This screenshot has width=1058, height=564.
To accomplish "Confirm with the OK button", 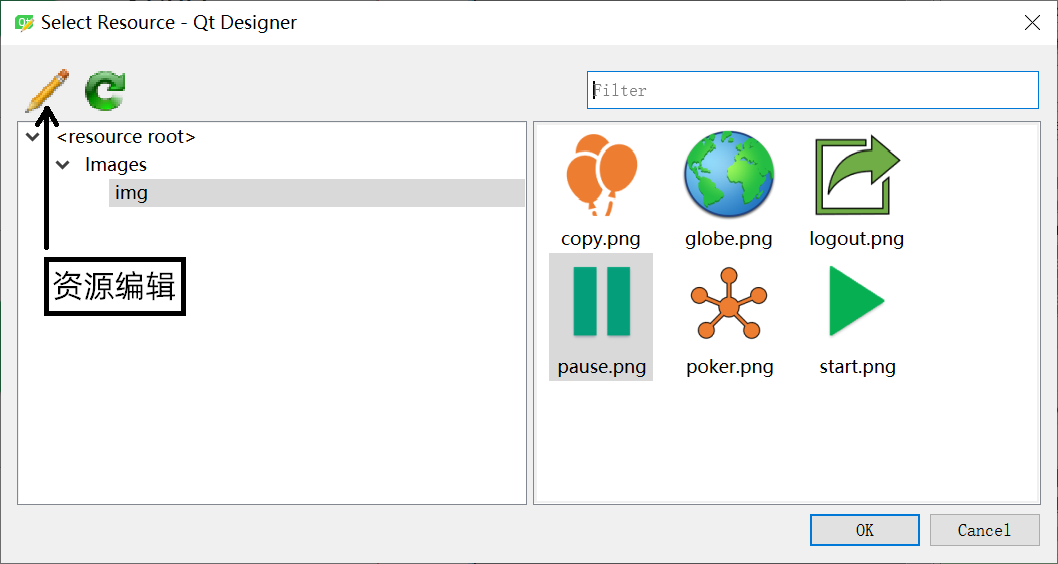I will point(864,530).
